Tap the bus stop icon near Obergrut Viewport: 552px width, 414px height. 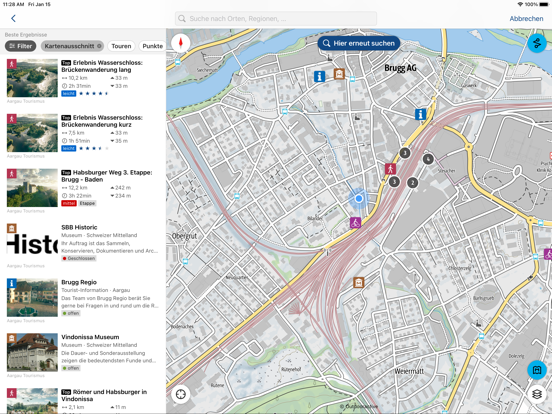(x=185, y=262)
